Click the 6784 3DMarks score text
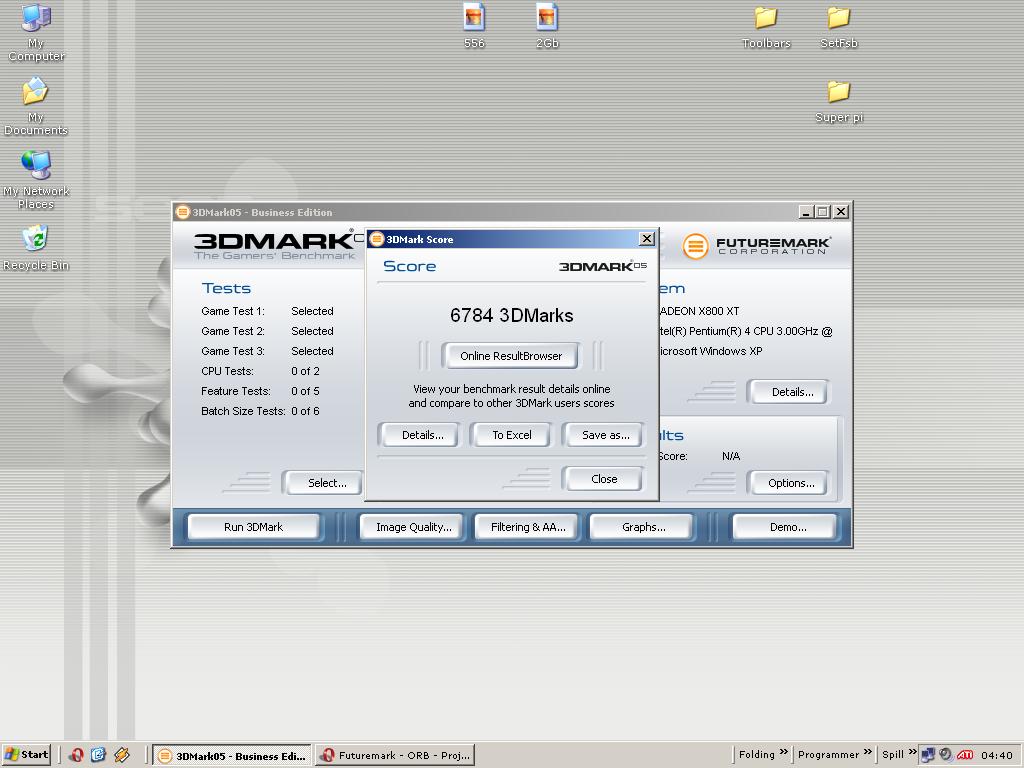The height and width of the screenshot is (768, 1024). pyautogui.click(x=511, y=315)
